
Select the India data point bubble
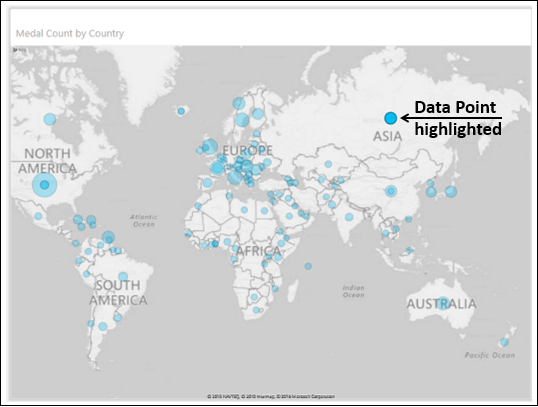tap(349, 217)
